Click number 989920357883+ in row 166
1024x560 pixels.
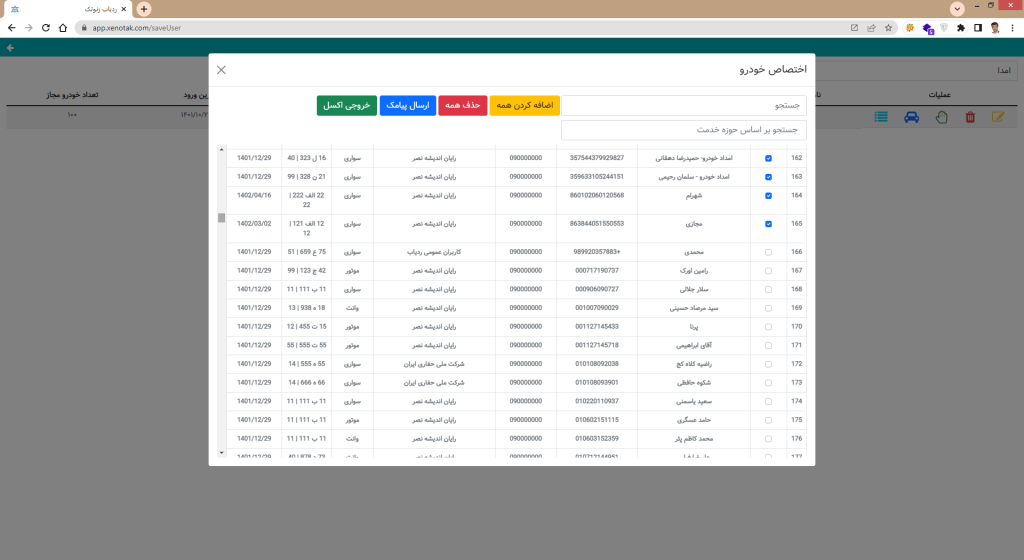[597, 252]
